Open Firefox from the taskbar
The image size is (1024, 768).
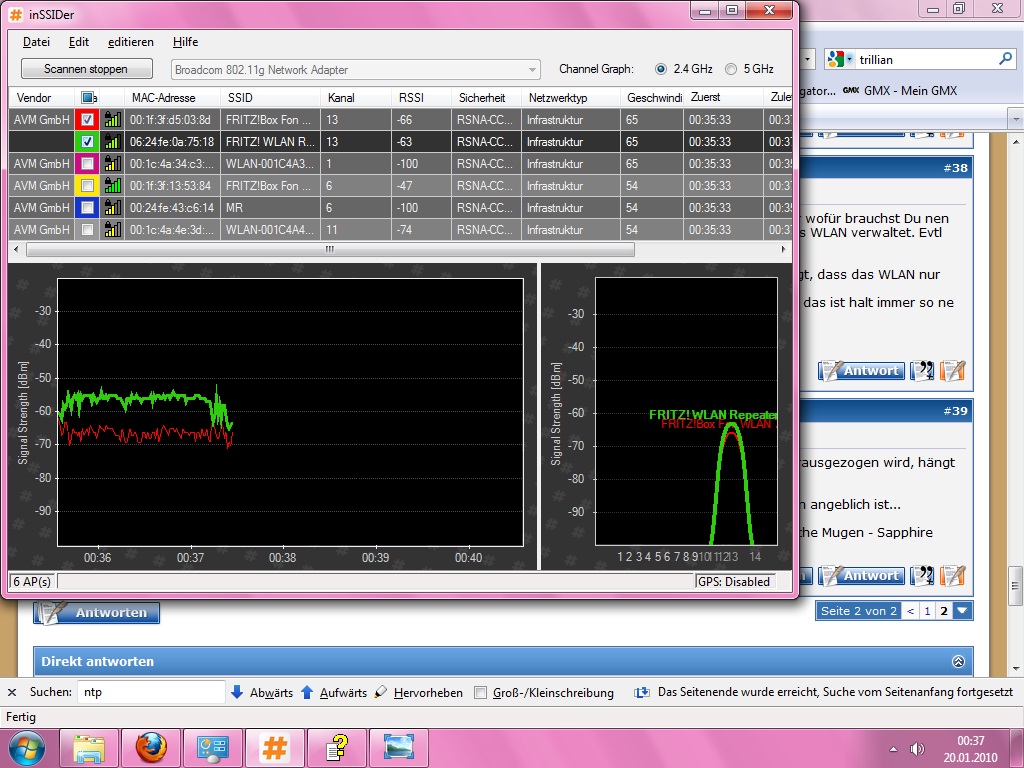click(151, 748)
